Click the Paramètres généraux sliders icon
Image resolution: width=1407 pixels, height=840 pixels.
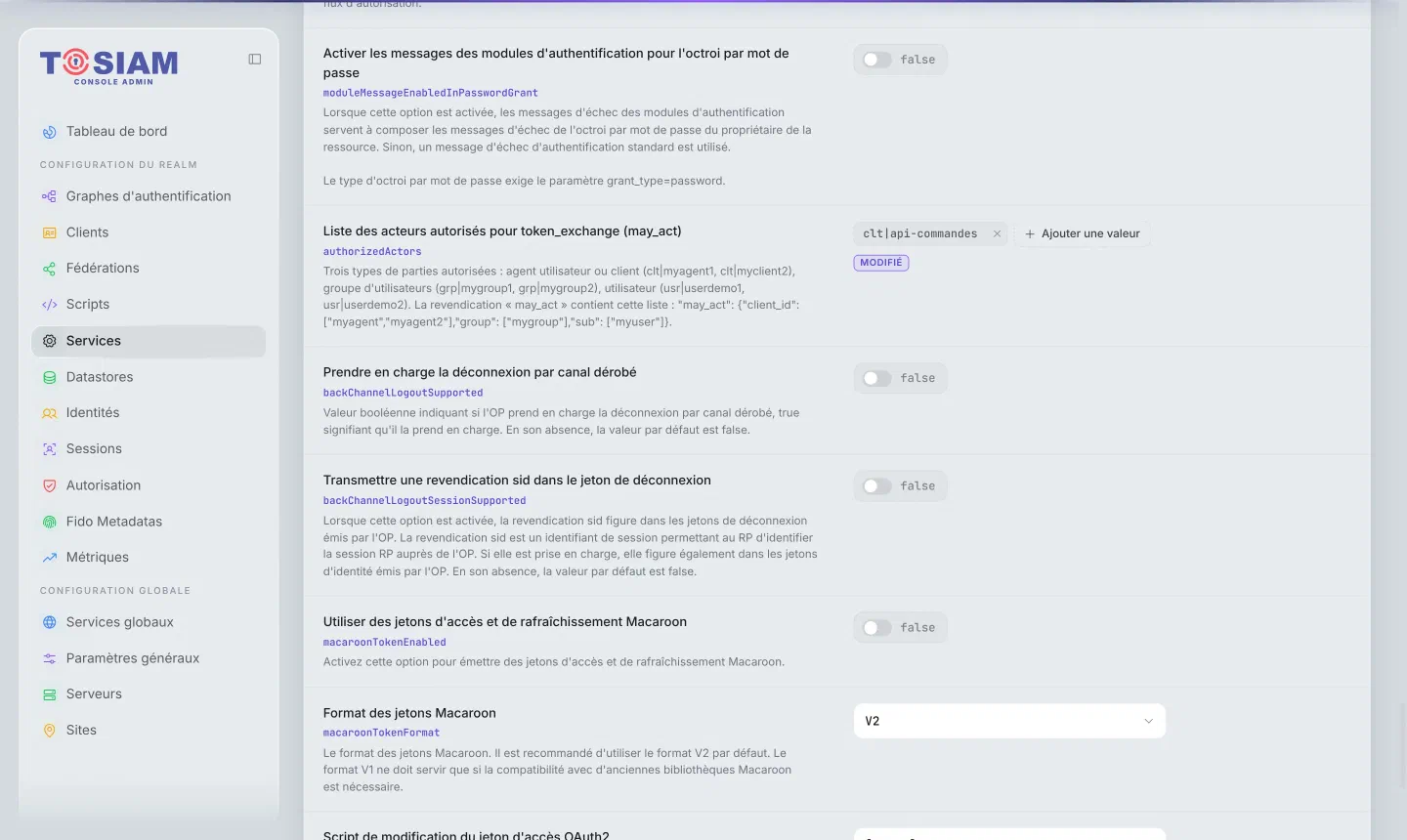tap(49, 658)
